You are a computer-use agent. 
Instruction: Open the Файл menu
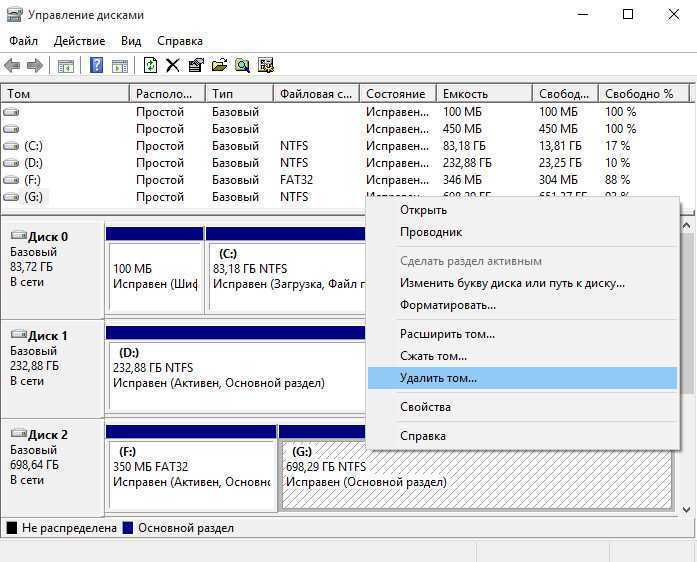coord(24,41)
